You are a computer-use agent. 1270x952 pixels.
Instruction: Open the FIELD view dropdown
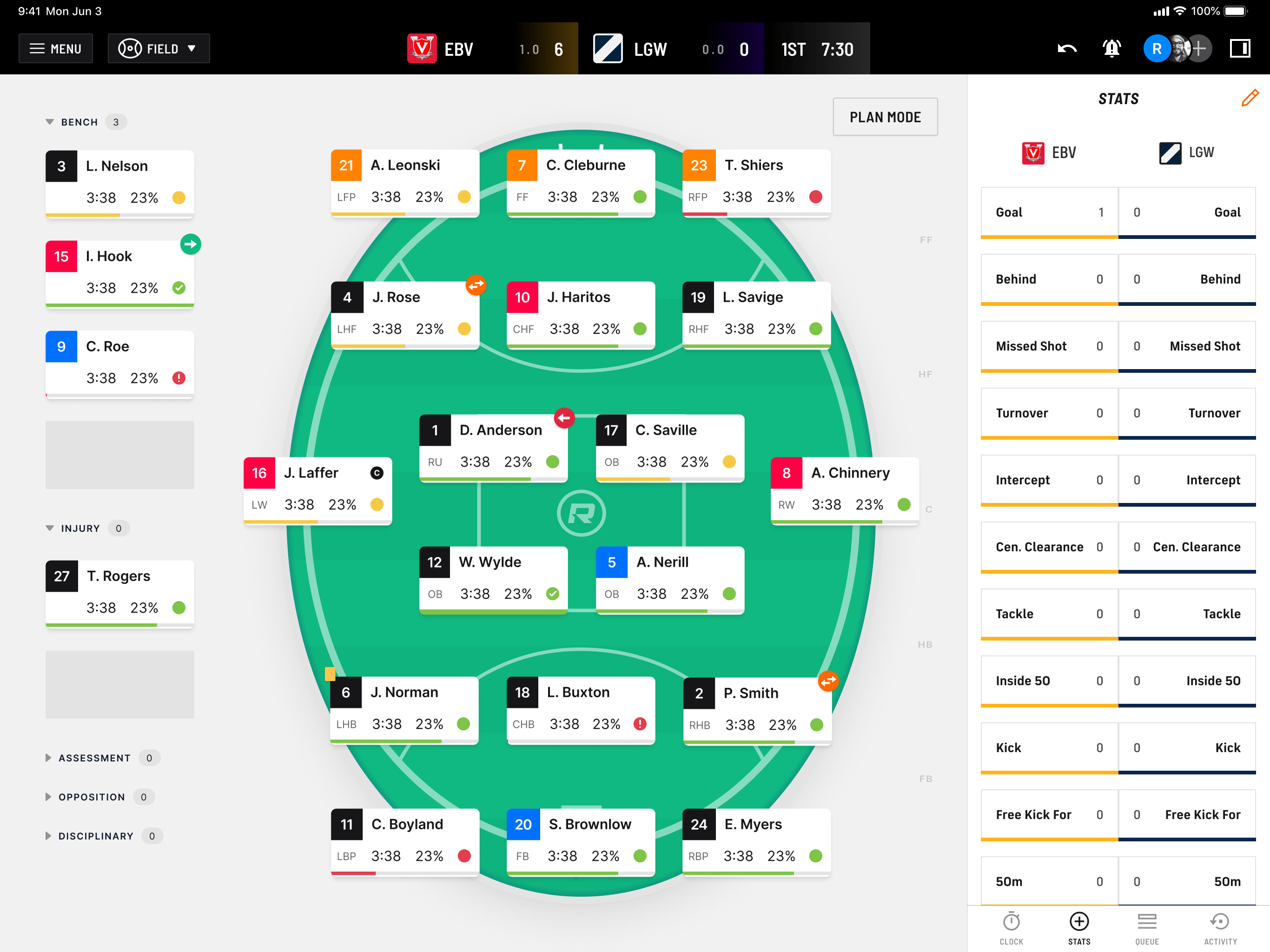pyautogui.click(x=159, y=49)
